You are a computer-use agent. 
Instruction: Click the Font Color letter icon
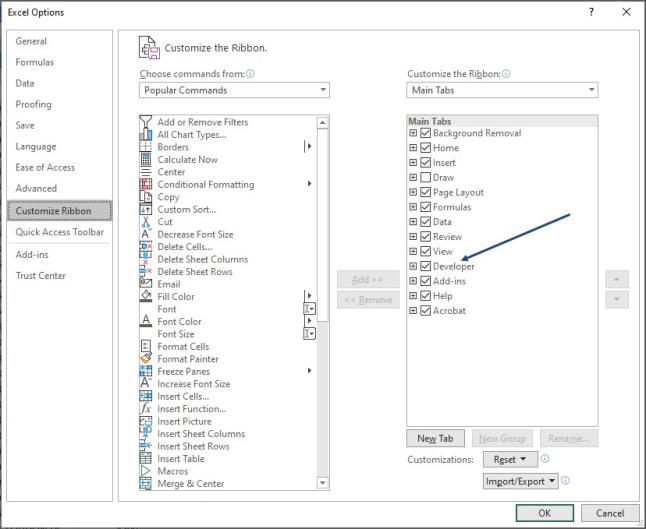(x=145, y=321)
